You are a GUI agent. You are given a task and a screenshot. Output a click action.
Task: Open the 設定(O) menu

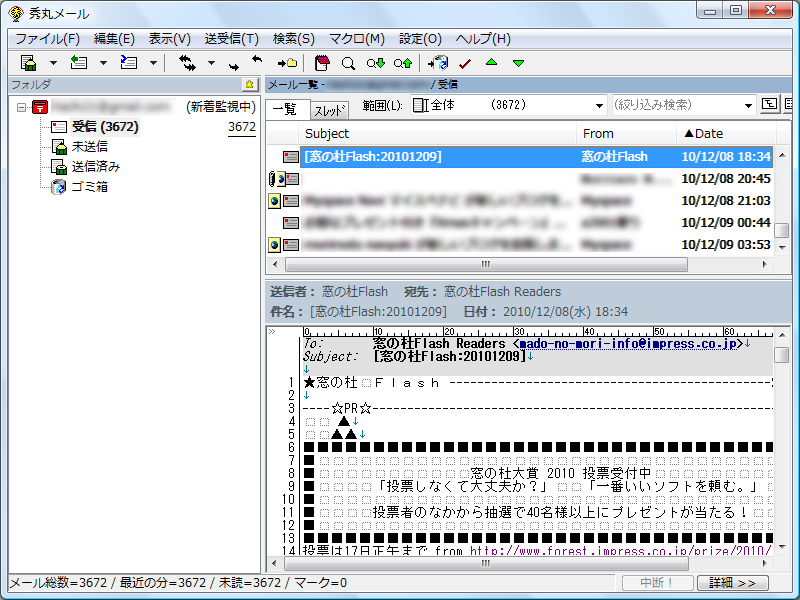tap(420, 39)
